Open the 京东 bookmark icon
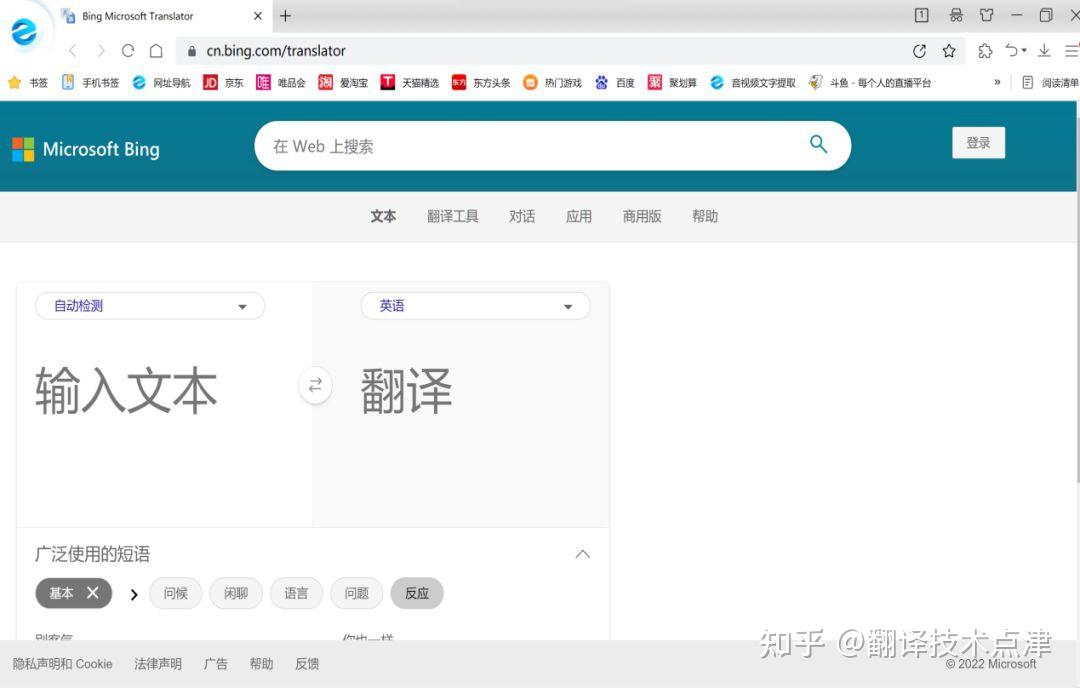Viewport: 1080px width, 688px height. [211, 82]
